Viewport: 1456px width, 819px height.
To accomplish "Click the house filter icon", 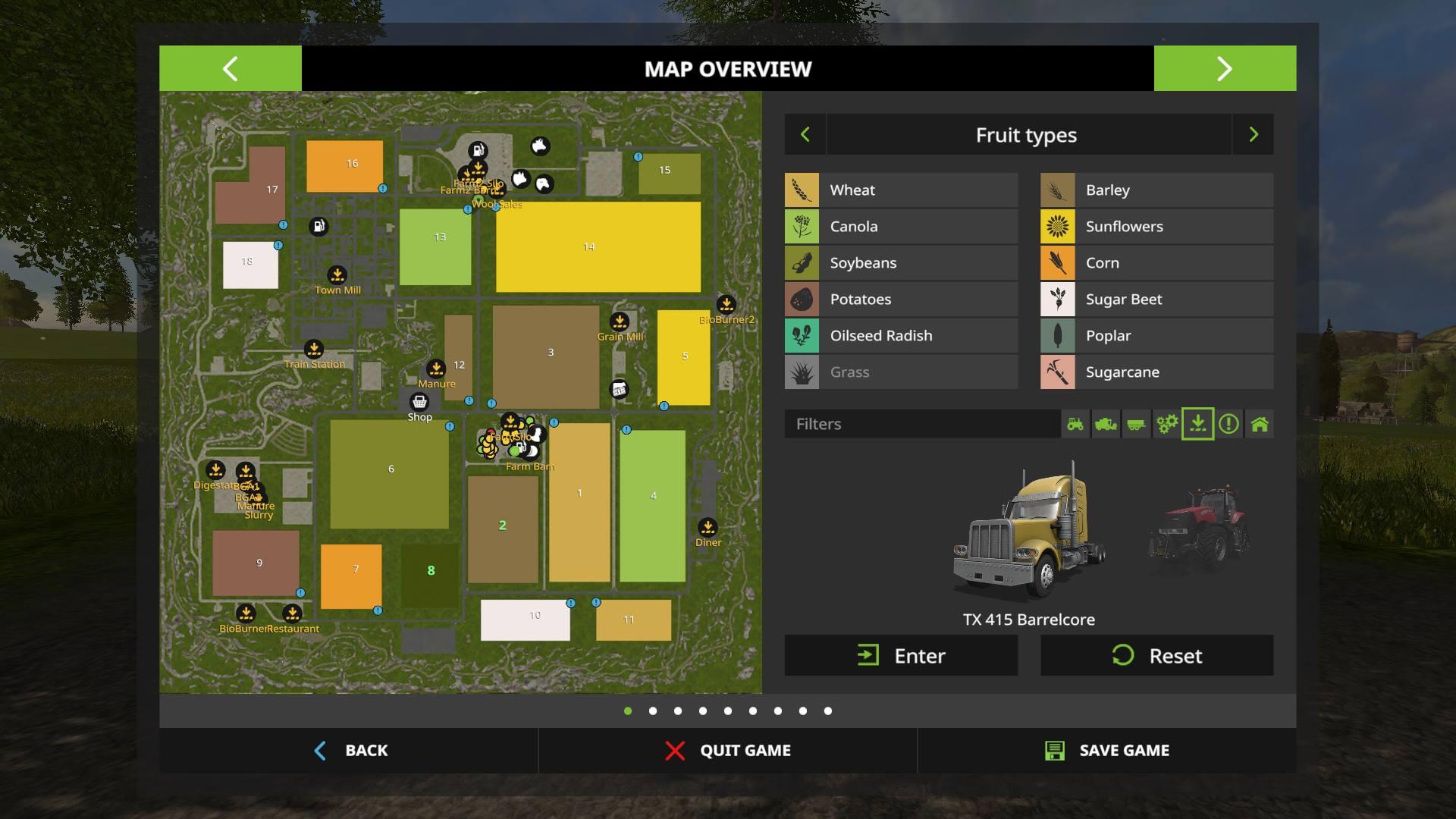I will [1260, 425].
